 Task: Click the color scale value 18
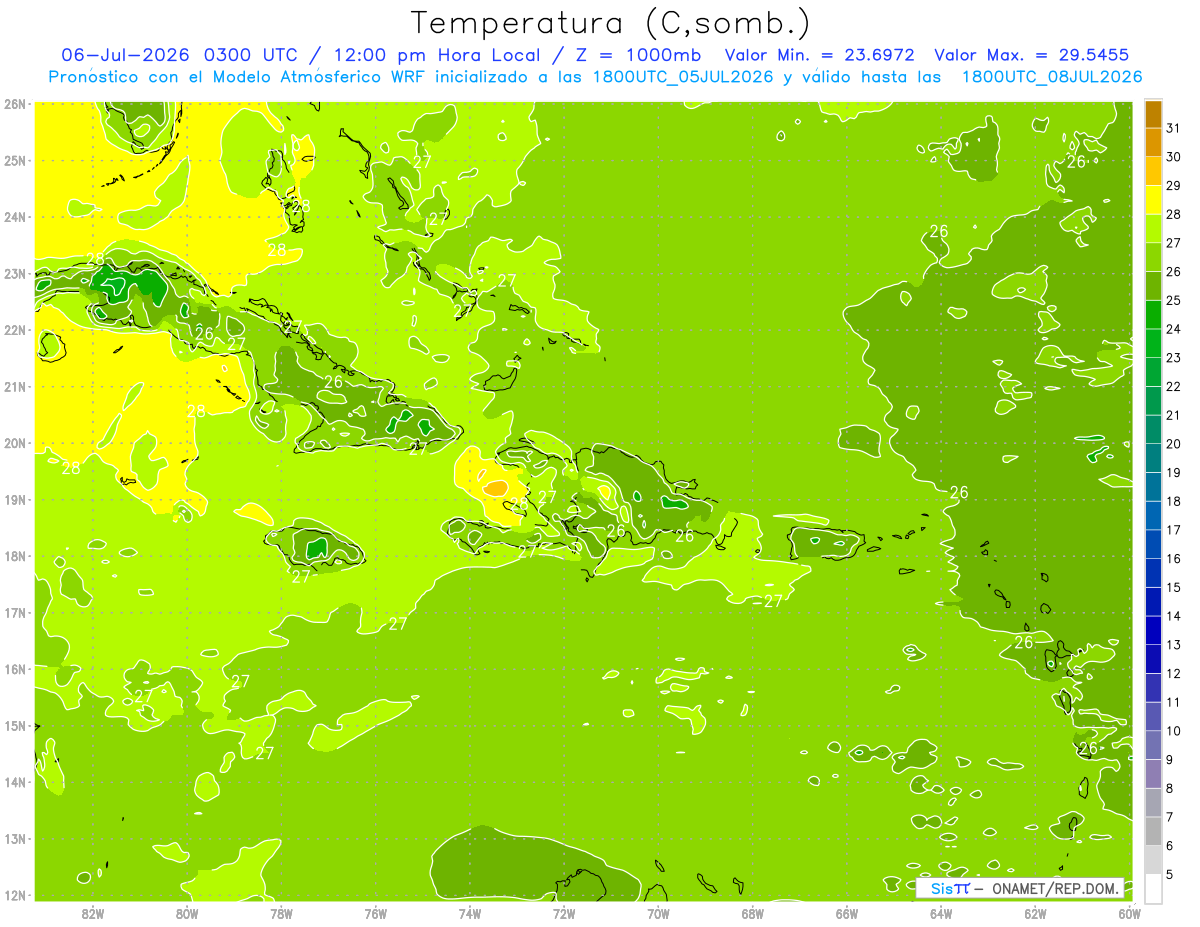click(1174, 501)
